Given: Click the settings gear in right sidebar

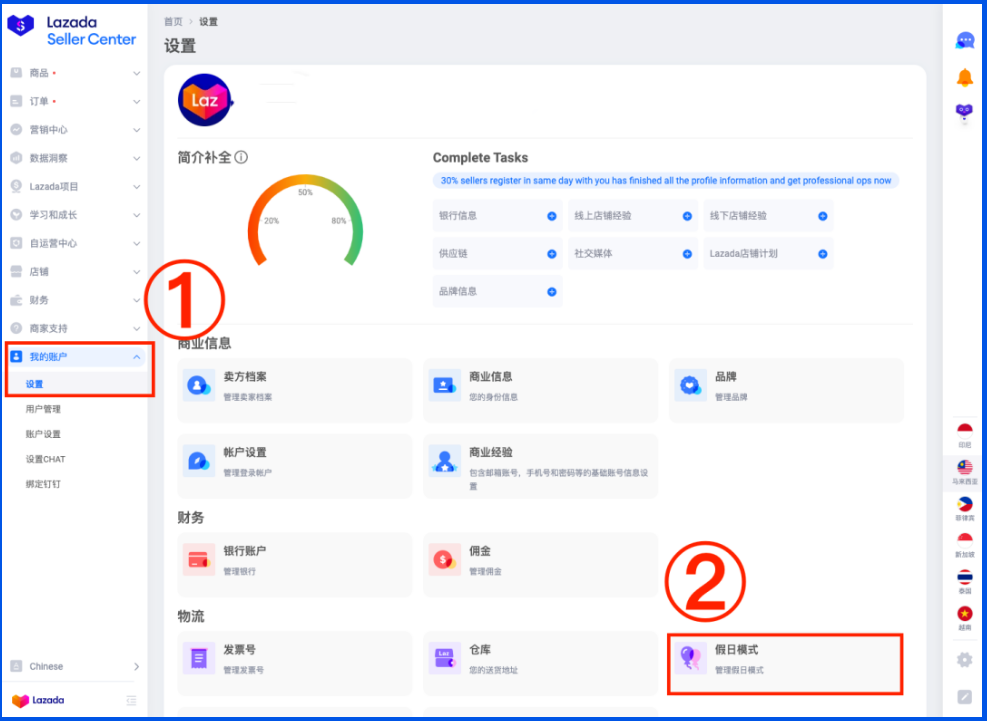Looking at the screenshot, I should click(x=964, y=660).
